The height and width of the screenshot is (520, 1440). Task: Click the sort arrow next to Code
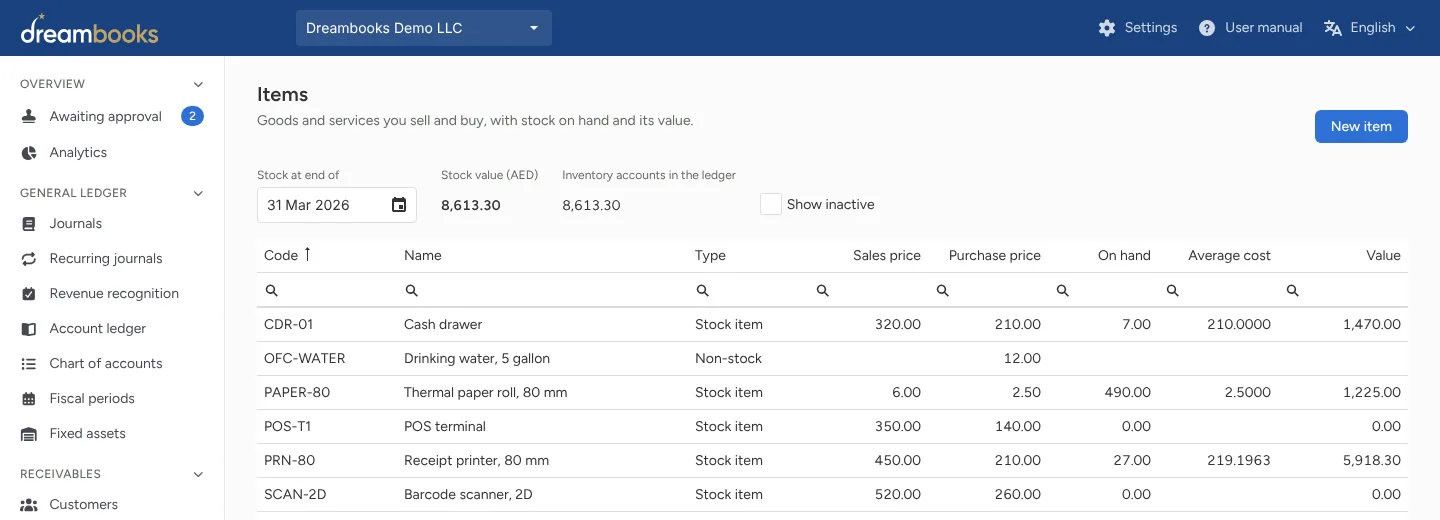click(307, 255)
